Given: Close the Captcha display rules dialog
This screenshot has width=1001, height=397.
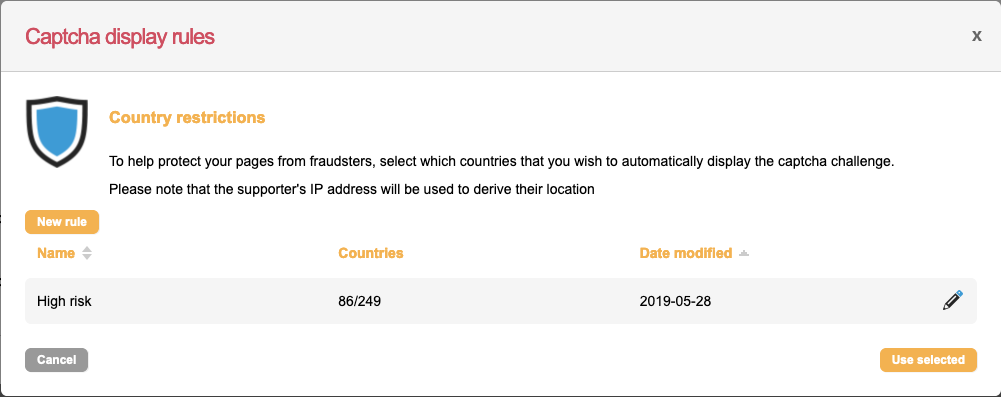Looking at the screenshot, I should pyautogui.click(x=976, y=36).
